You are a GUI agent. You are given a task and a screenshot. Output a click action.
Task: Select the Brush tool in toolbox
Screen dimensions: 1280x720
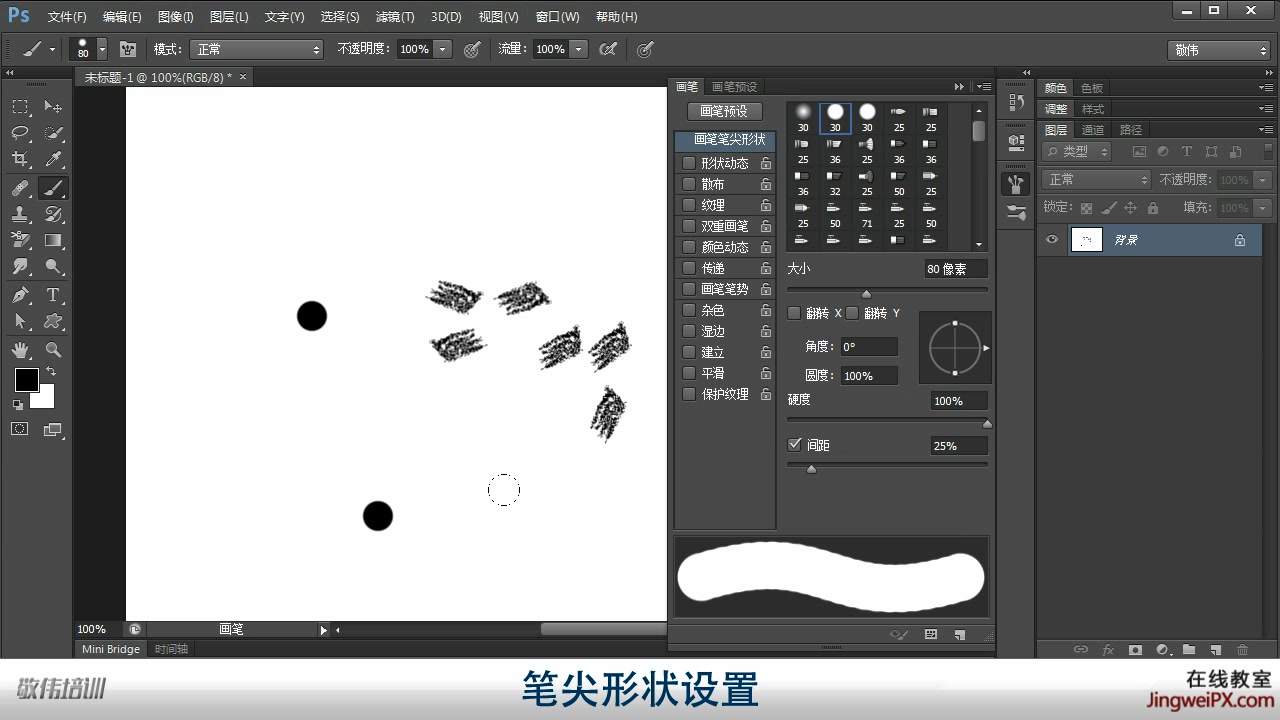click(x=53, y=188)
